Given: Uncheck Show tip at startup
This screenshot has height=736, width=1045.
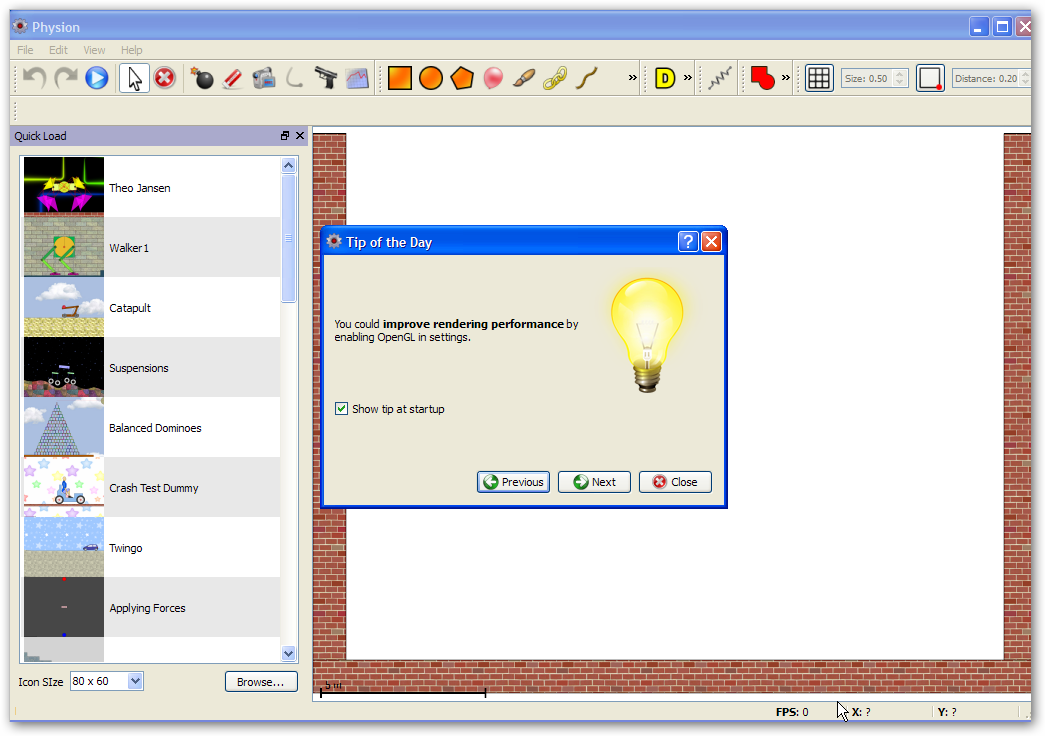Looking at the screenshot, I should pos(341,409).
